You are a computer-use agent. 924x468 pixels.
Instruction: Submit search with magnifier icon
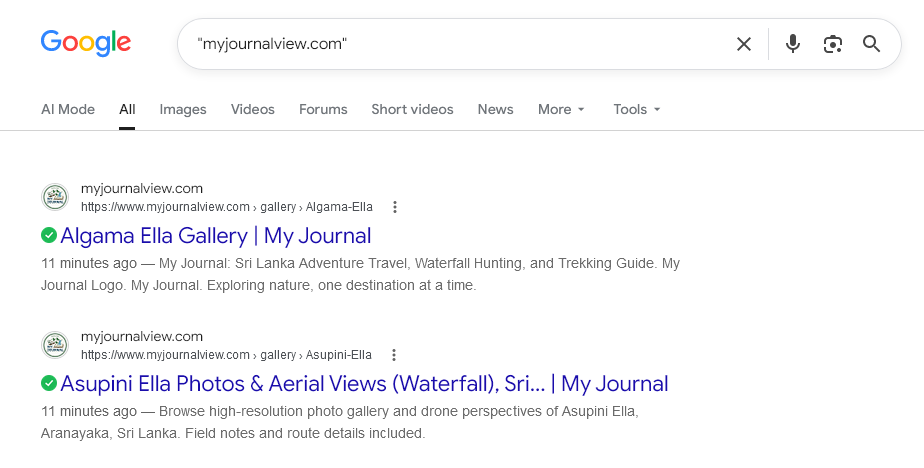(872, 44)
